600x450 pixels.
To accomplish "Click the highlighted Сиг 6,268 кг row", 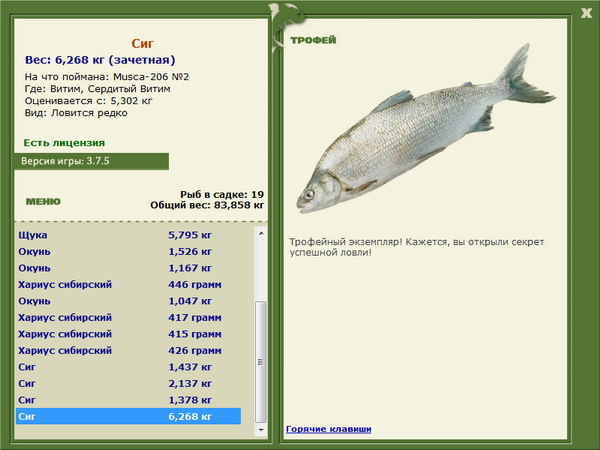I will pyautogui.click(x=129, y=416).
